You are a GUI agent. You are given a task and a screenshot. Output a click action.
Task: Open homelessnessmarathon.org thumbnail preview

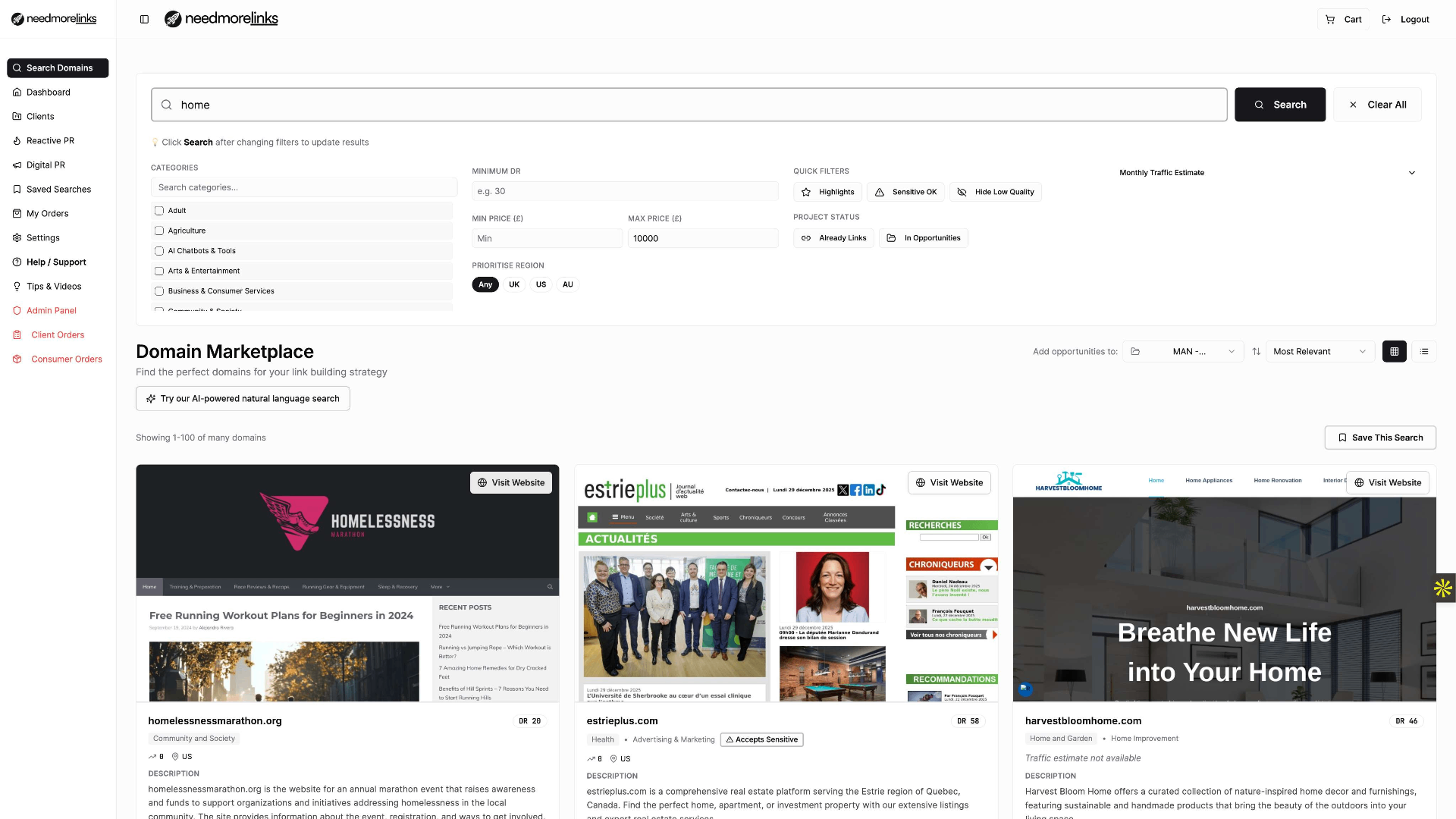347,584
